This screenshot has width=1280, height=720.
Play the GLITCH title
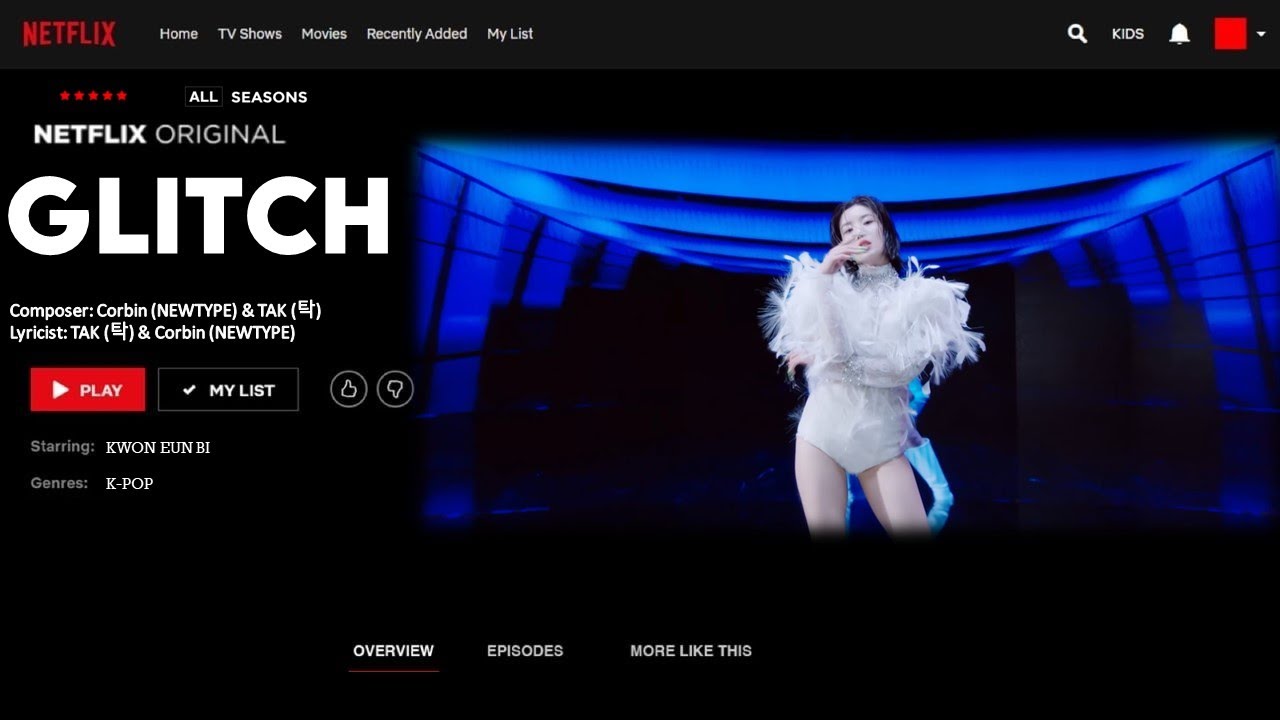pyautogui.click(x=87, y=390)
